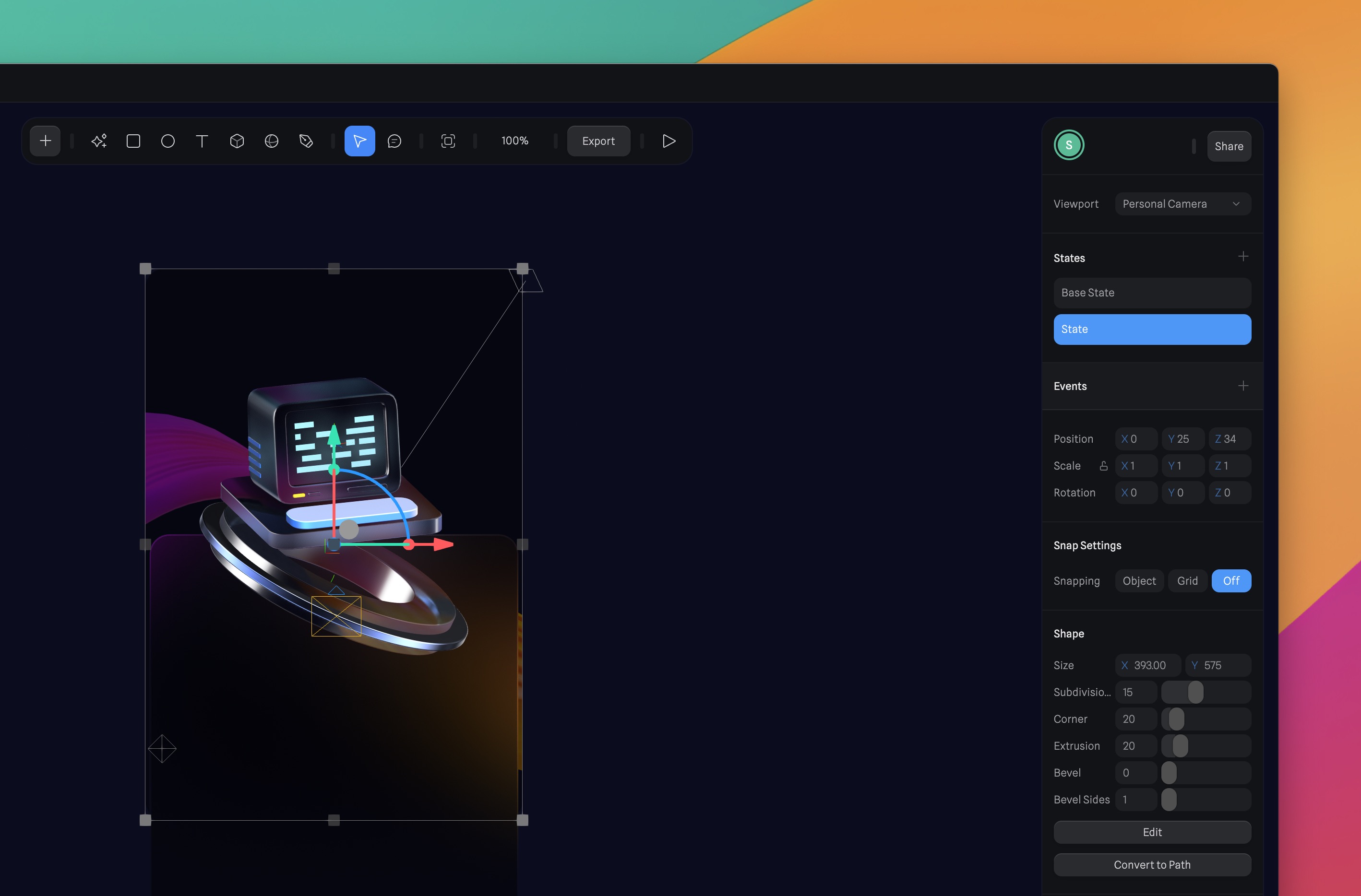Select the 3D cube tool

coord(237,141)
